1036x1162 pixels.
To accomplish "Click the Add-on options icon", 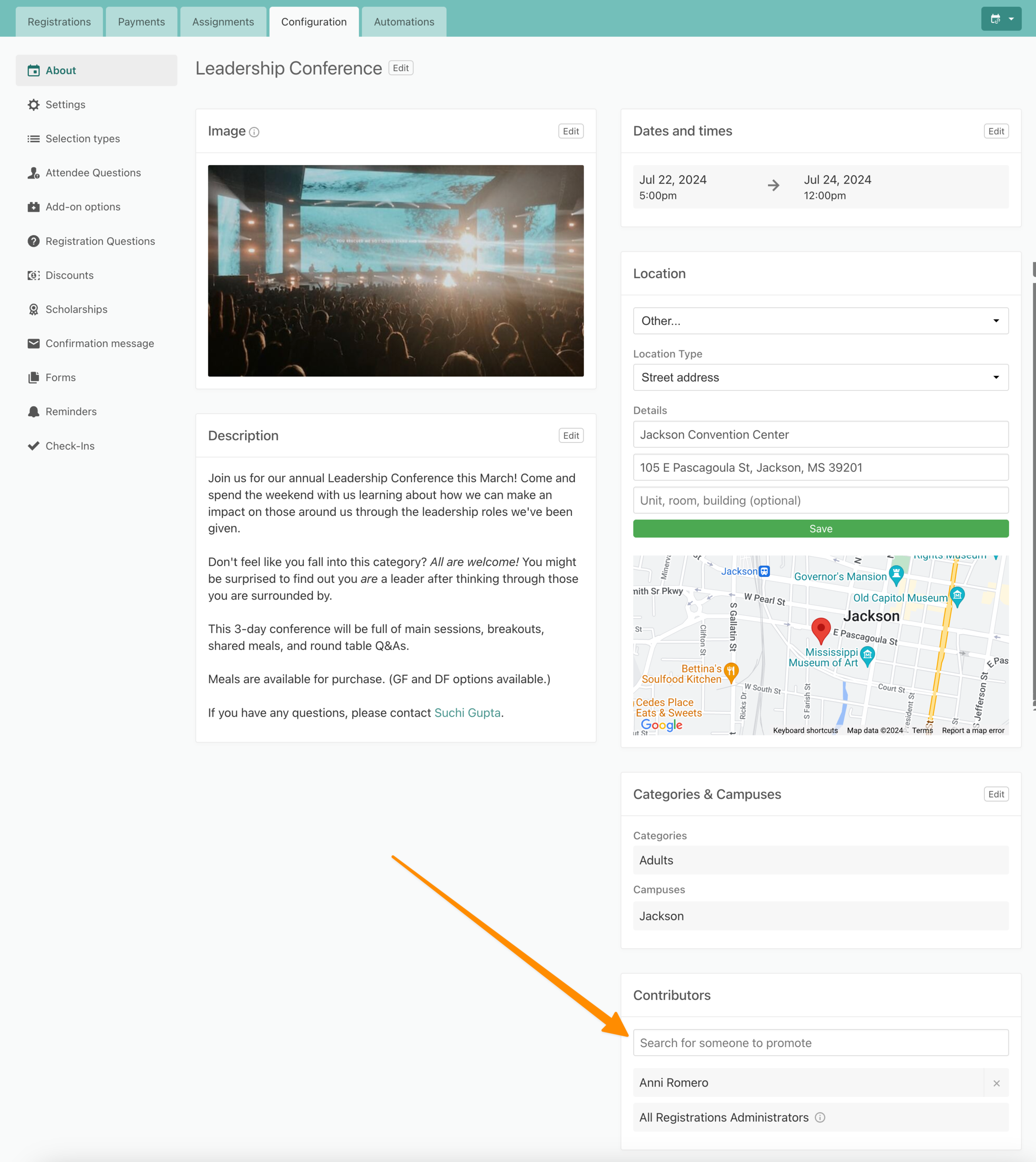I will [33, 207].
